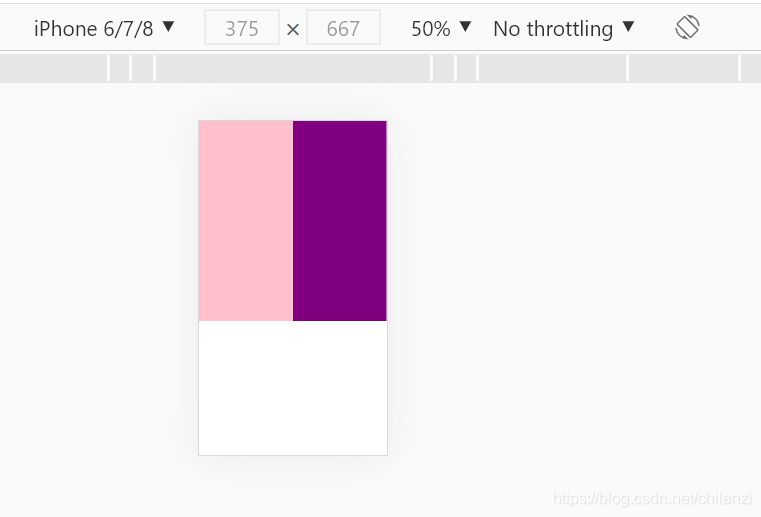
Task: Select the fourth breakpoint marker from the left
Action: (431, 68)
